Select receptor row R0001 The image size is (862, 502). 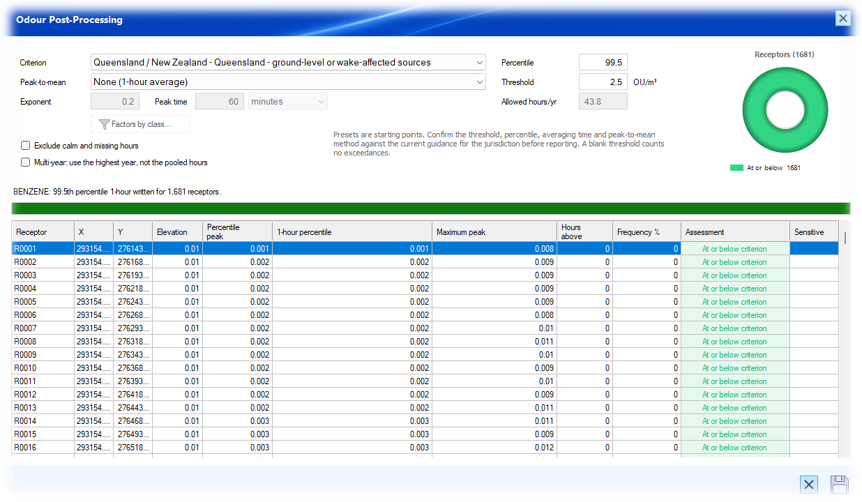click(425, 249)
